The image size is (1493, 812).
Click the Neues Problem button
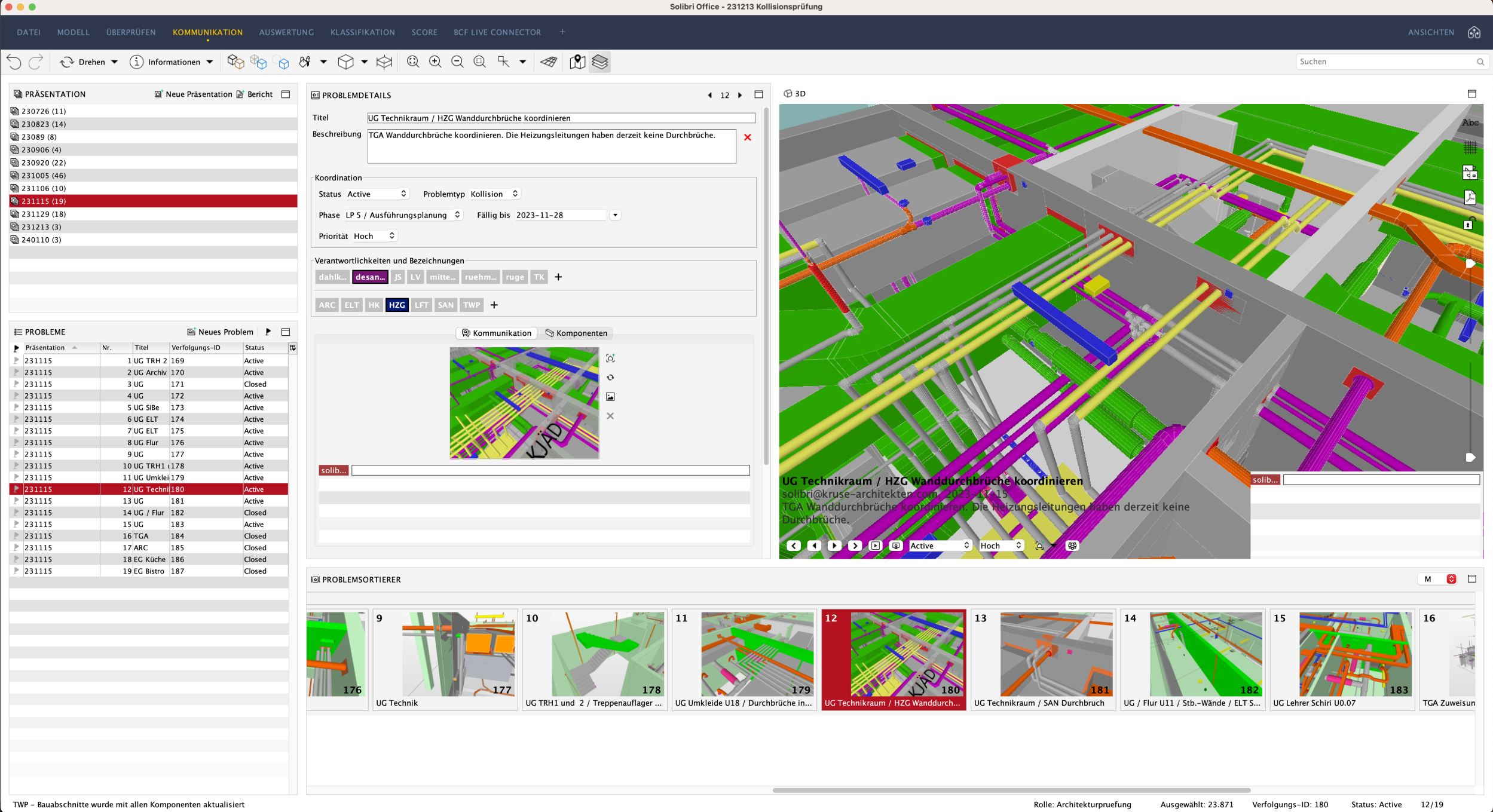point(220,332)
